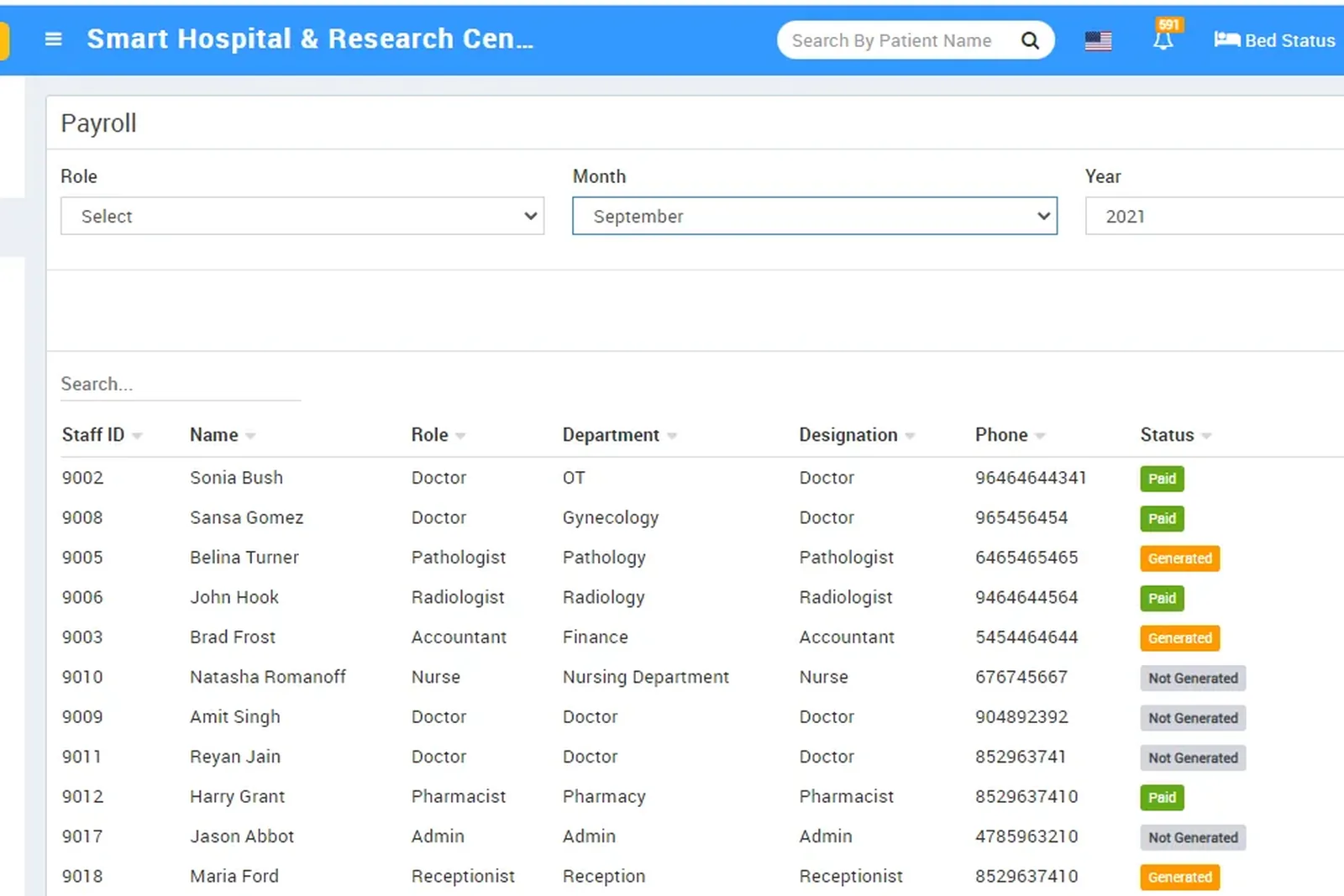Image resolution: width=1344 pixels, height=896 pixels.
Task: Select the name Maria Ford
Action: pyautogui.click(x=234, y=877)
